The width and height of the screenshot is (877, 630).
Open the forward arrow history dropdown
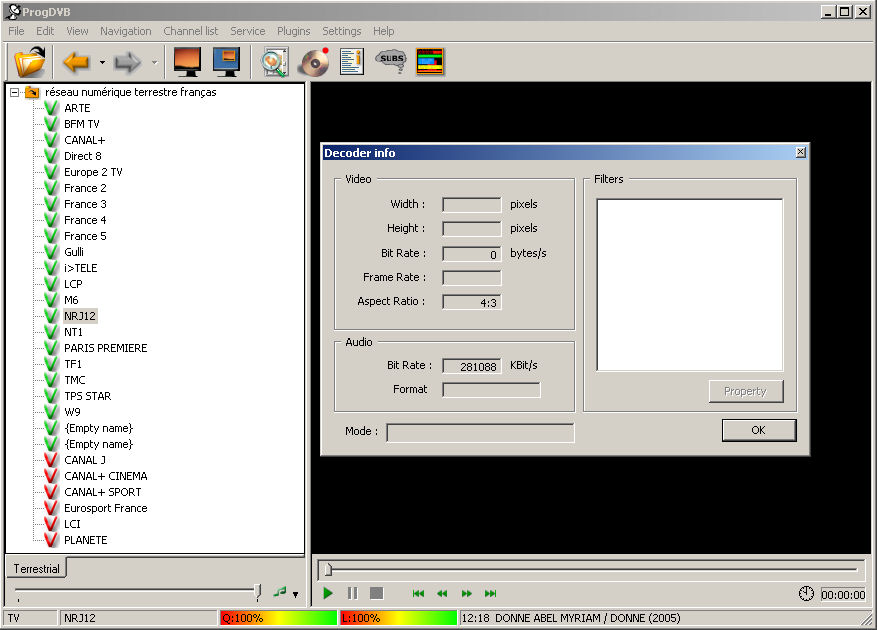tap(154, 62)
